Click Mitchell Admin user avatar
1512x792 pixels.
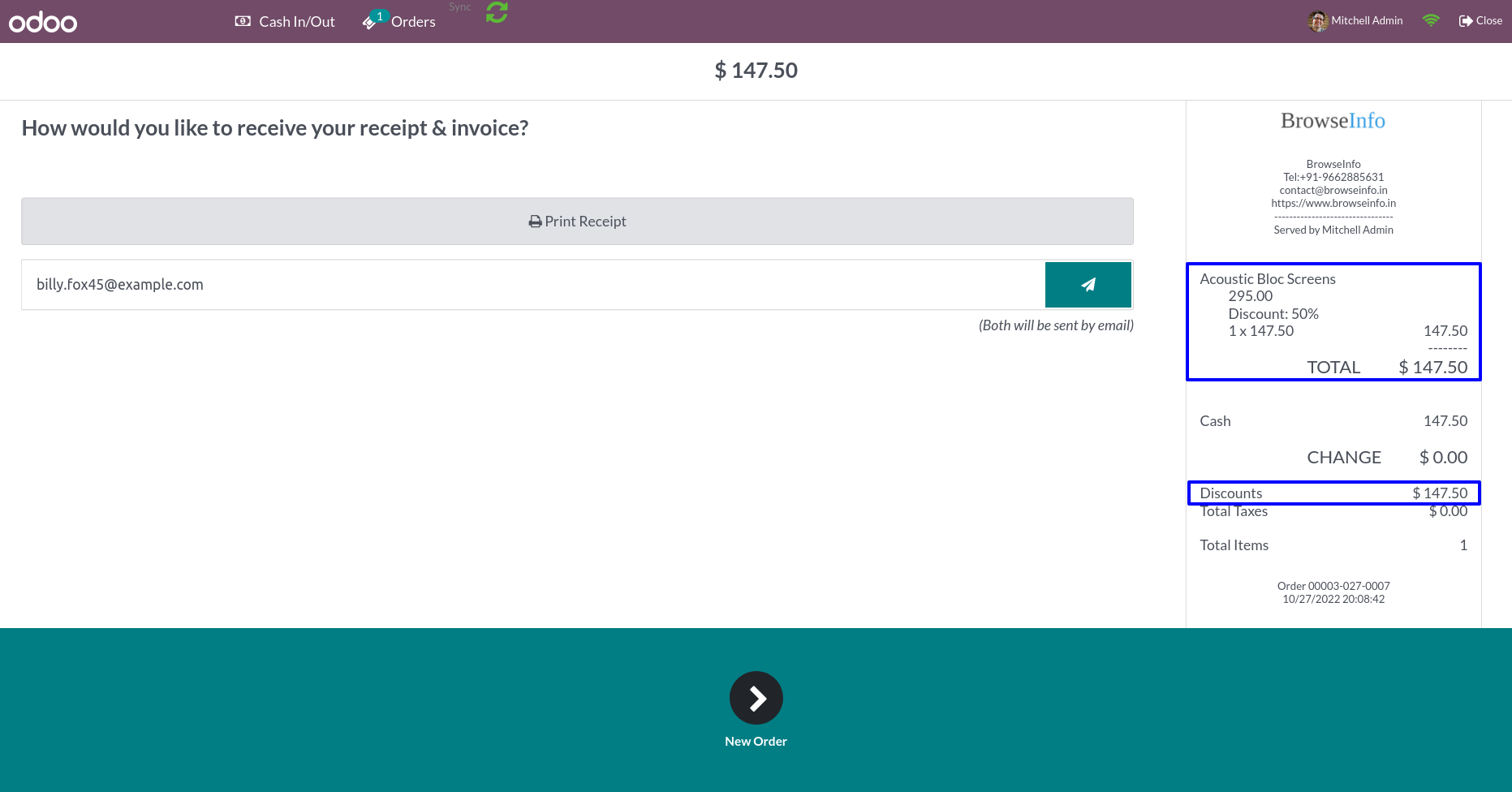pos(1317,21)
